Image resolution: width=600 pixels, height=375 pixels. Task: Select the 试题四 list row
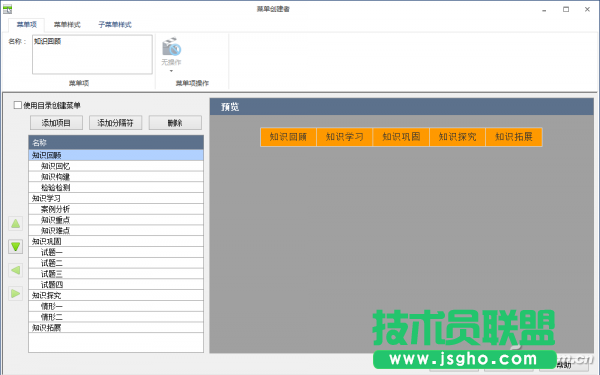point(116,284)
